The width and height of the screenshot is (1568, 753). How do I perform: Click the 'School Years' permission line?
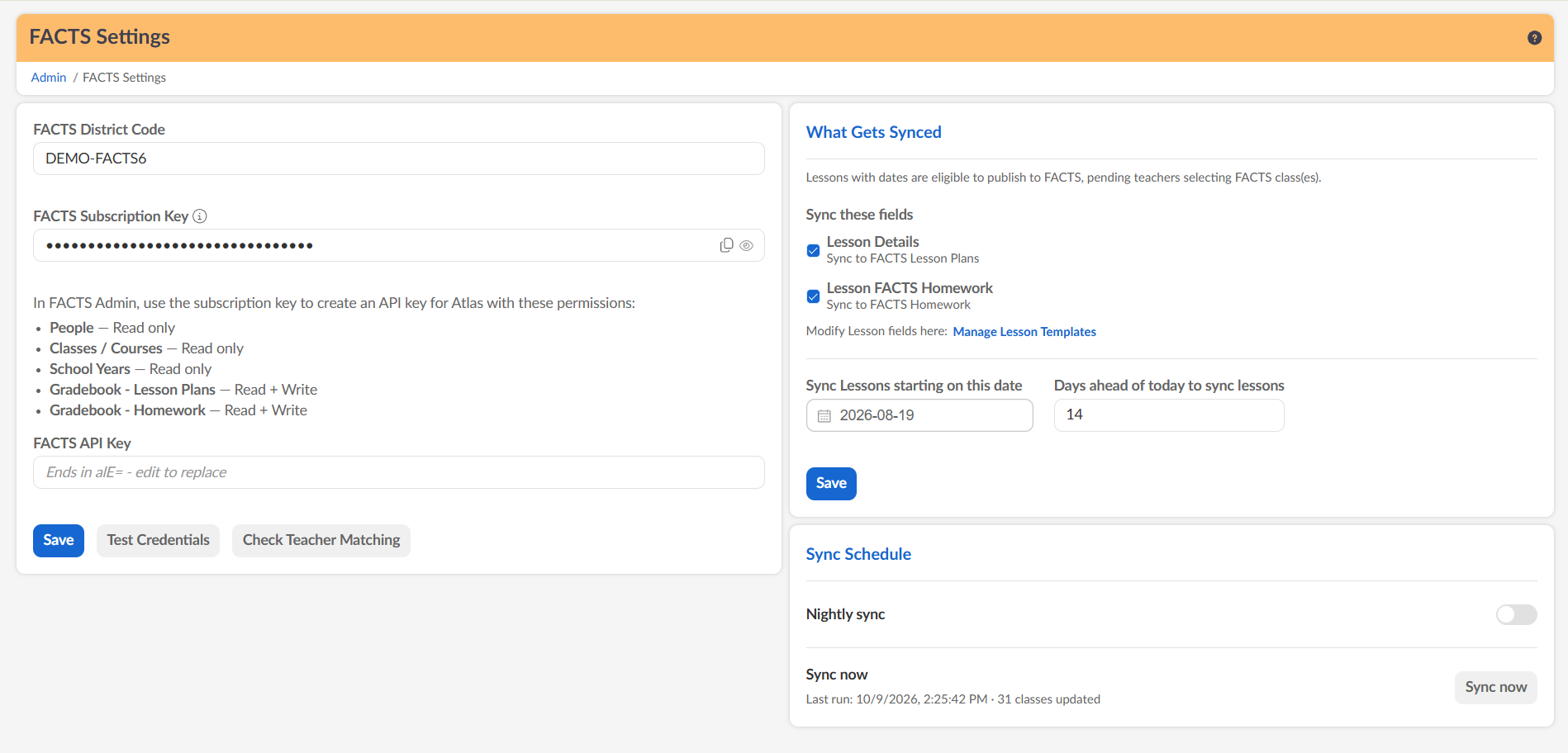pos(131,369)
